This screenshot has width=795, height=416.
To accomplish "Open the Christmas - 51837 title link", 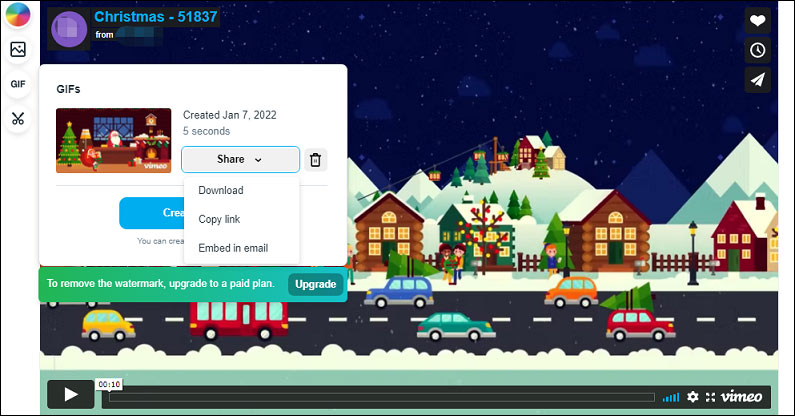I will tap(156, 17).
